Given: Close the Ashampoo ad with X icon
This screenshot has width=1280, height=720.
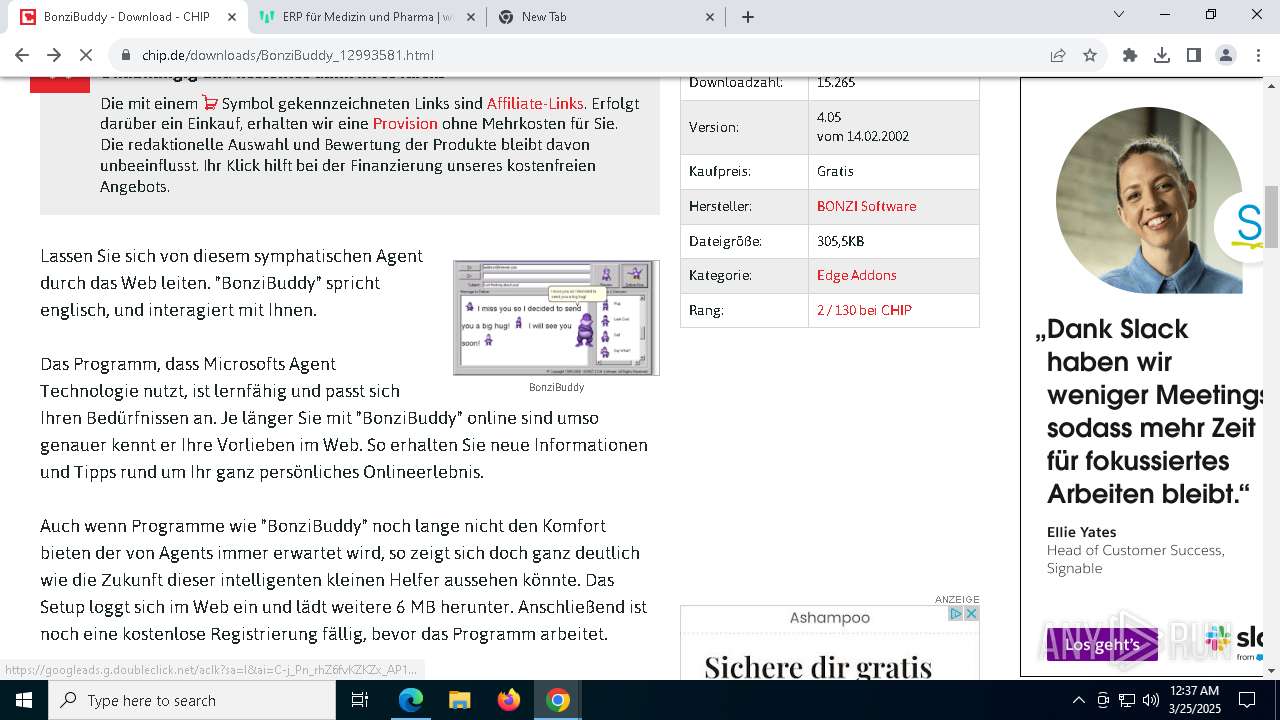Looking at the screenshot, I should coord(970,613).
